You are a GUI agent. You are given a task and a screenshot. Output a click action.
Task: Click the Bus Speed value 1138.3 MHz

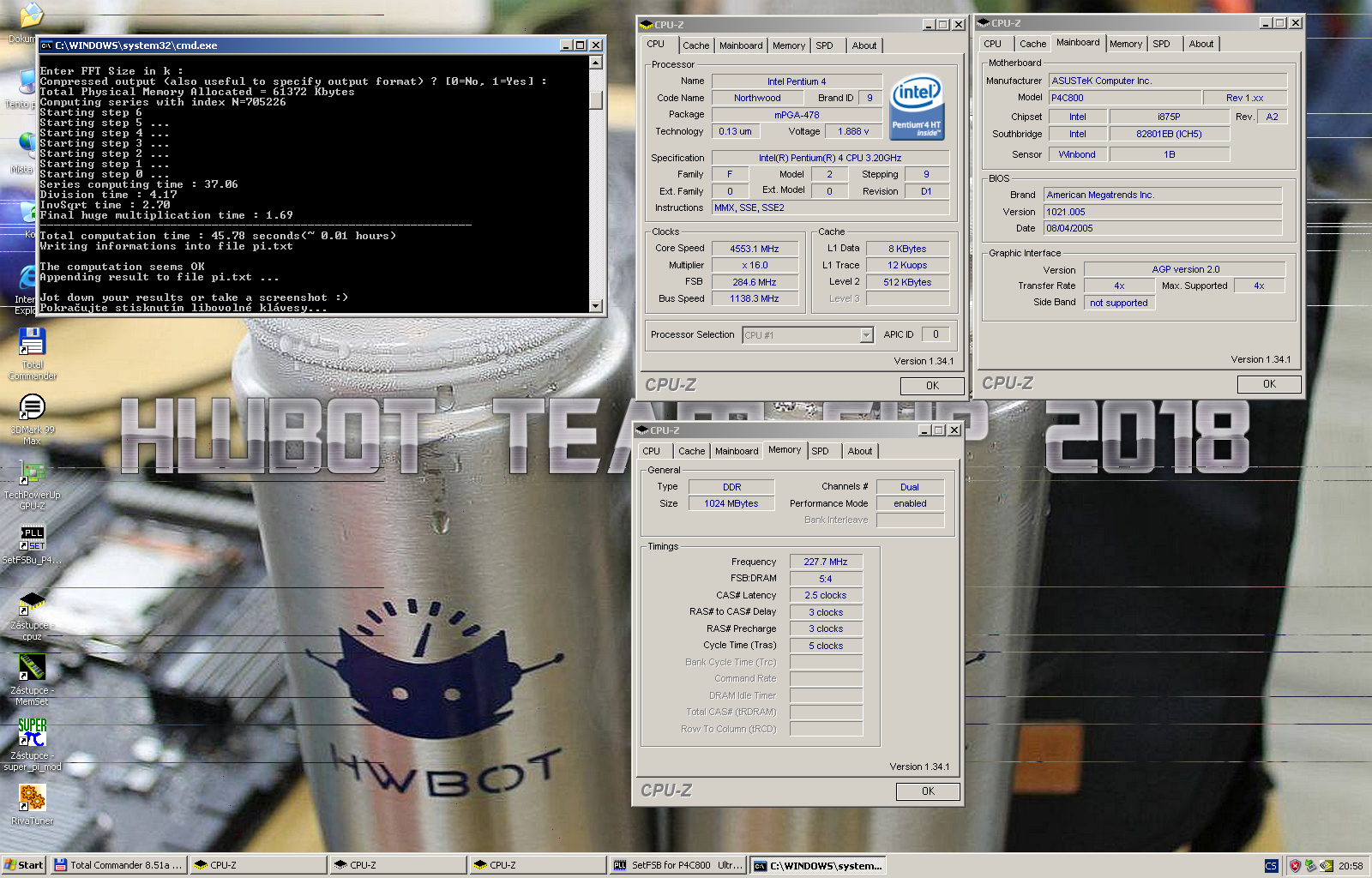(x=755, y=299)
